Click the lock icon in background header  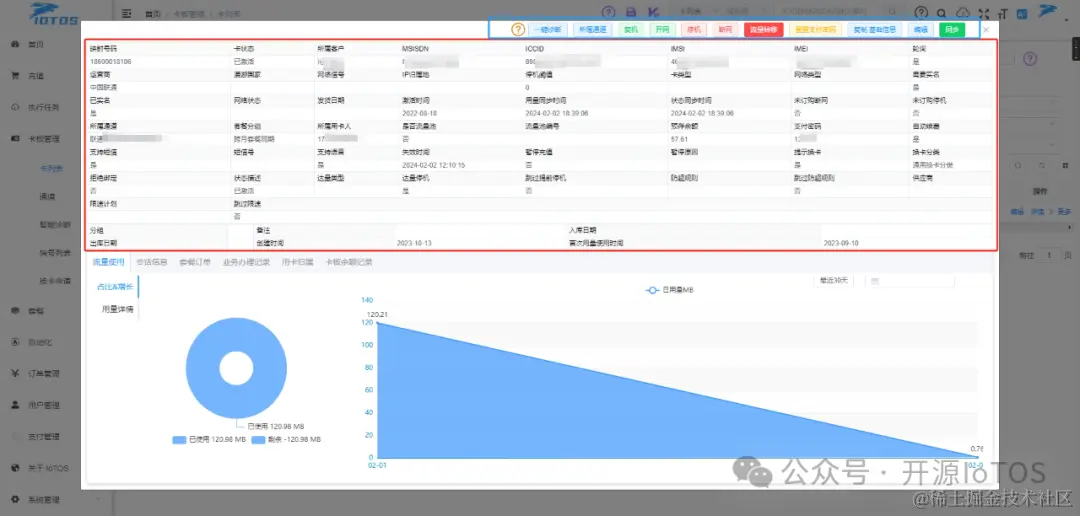pos(630,12)
